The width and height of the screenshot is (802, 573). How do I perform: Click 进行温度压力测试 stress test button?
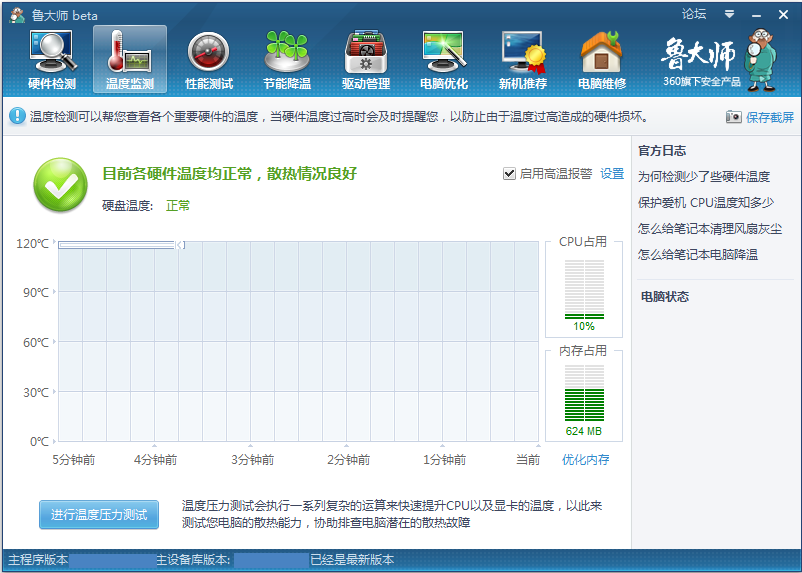(99, 515)
